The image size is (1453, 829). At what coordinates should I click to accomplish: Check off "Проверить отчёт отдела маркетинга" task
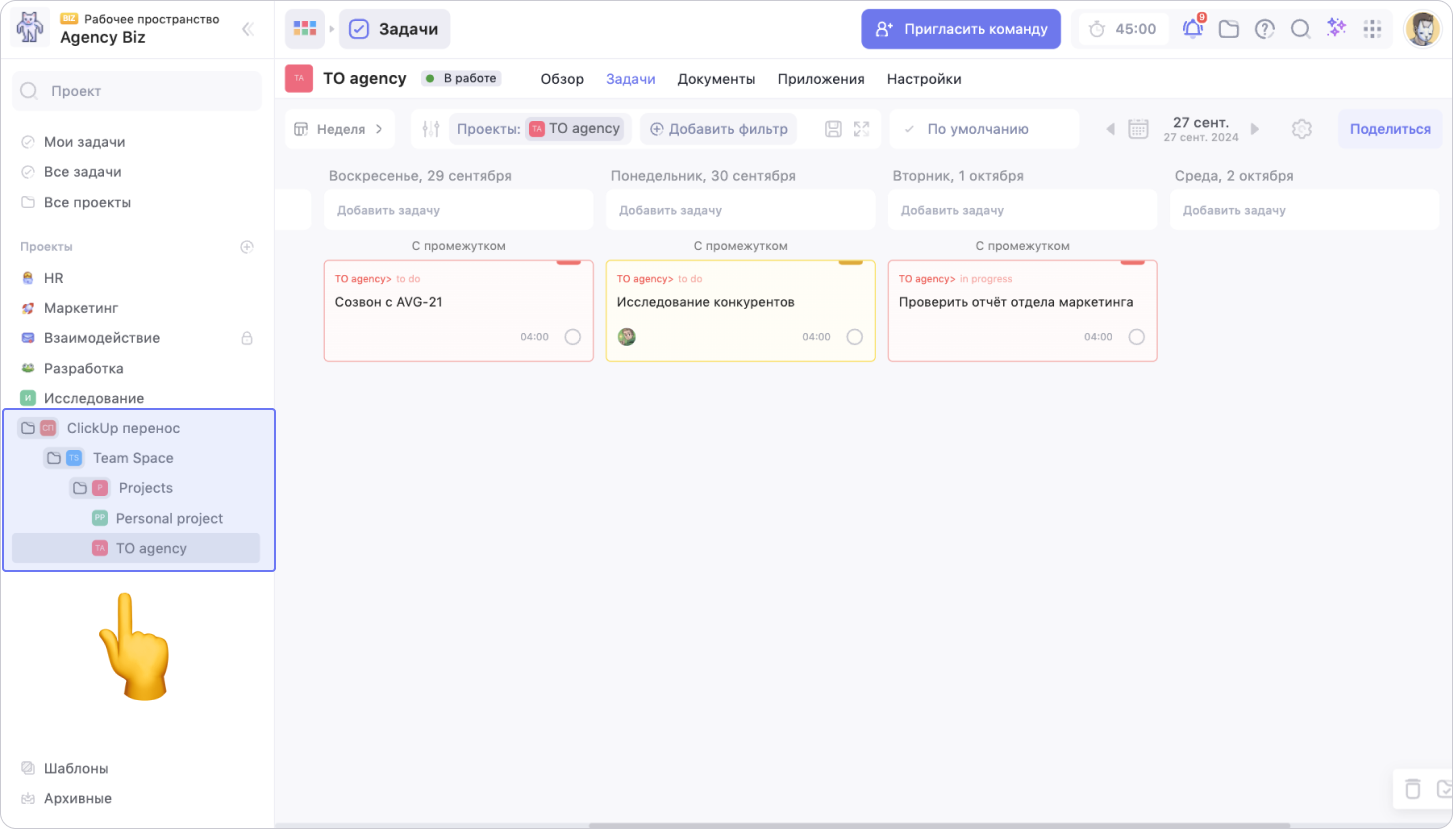(x=1137, y=337)
